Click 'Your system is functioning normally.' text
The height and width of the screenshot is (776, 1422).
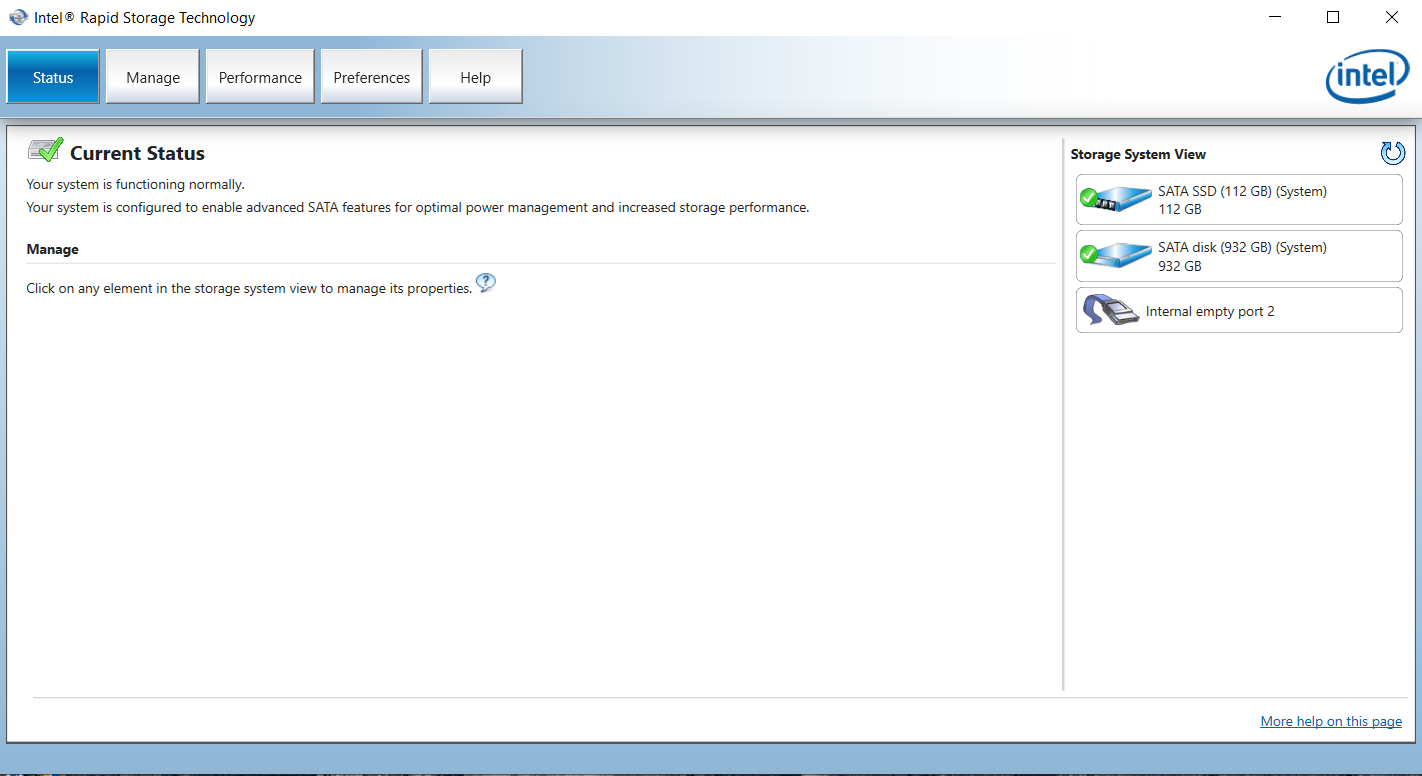click(135, 184)
